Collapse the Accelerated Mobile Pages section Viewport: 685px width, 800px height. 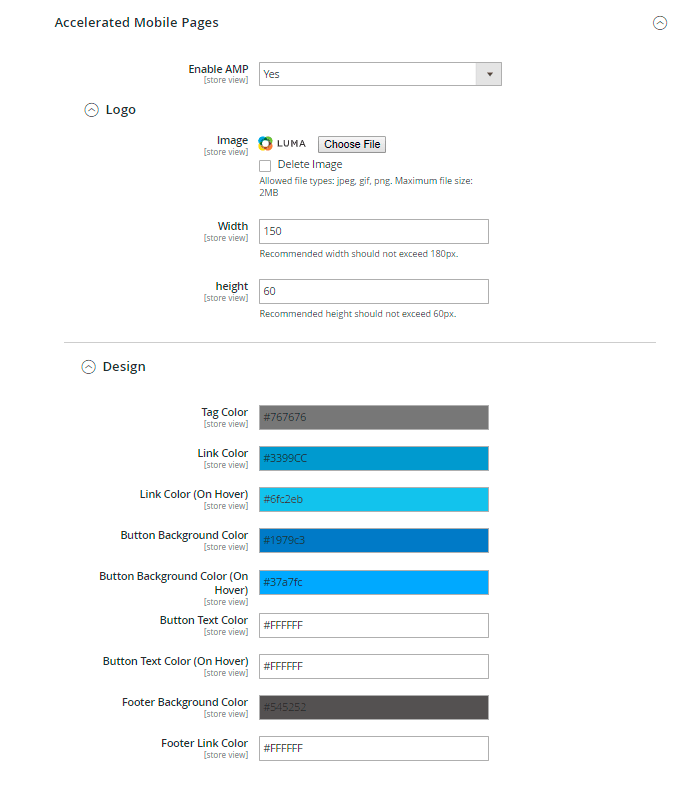659,23
